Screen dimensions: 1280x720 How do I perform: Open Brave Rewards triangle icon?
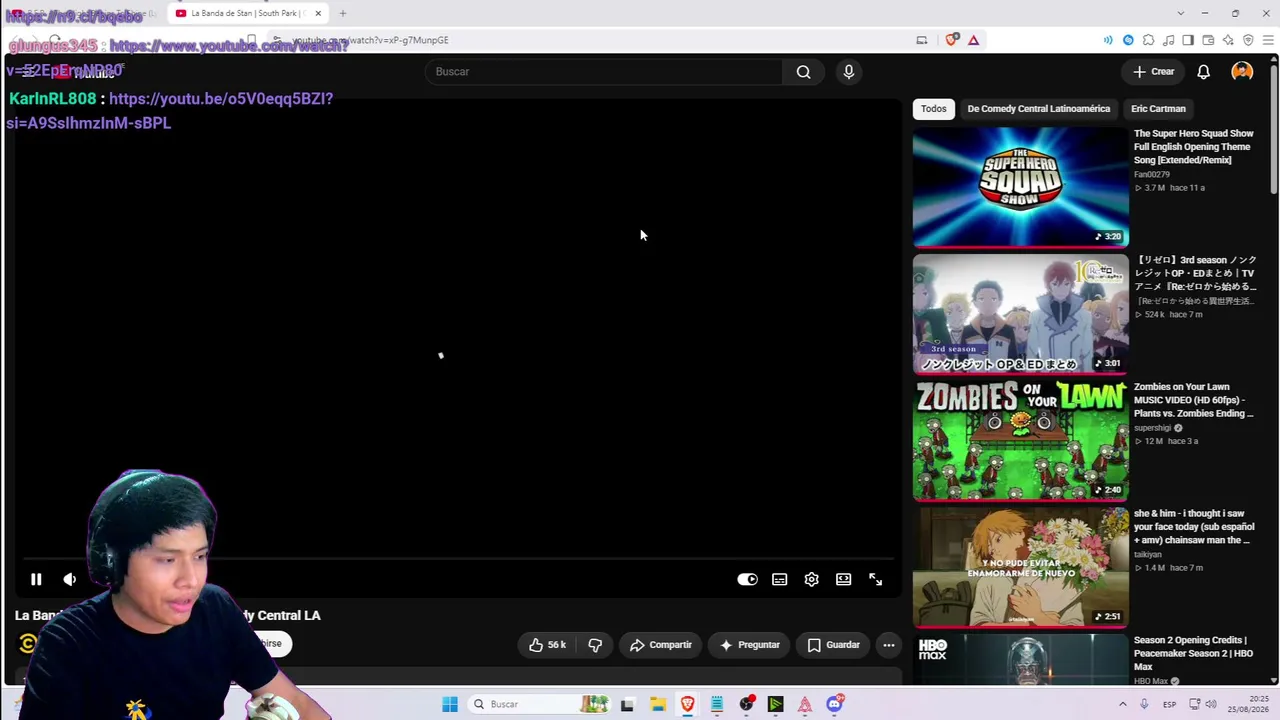point(974,40)
